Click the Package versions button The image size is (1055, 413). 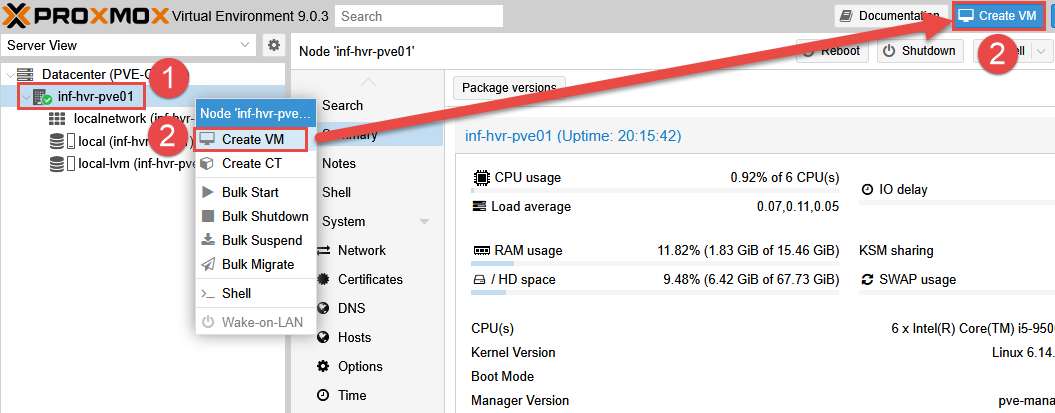(510, 87)
